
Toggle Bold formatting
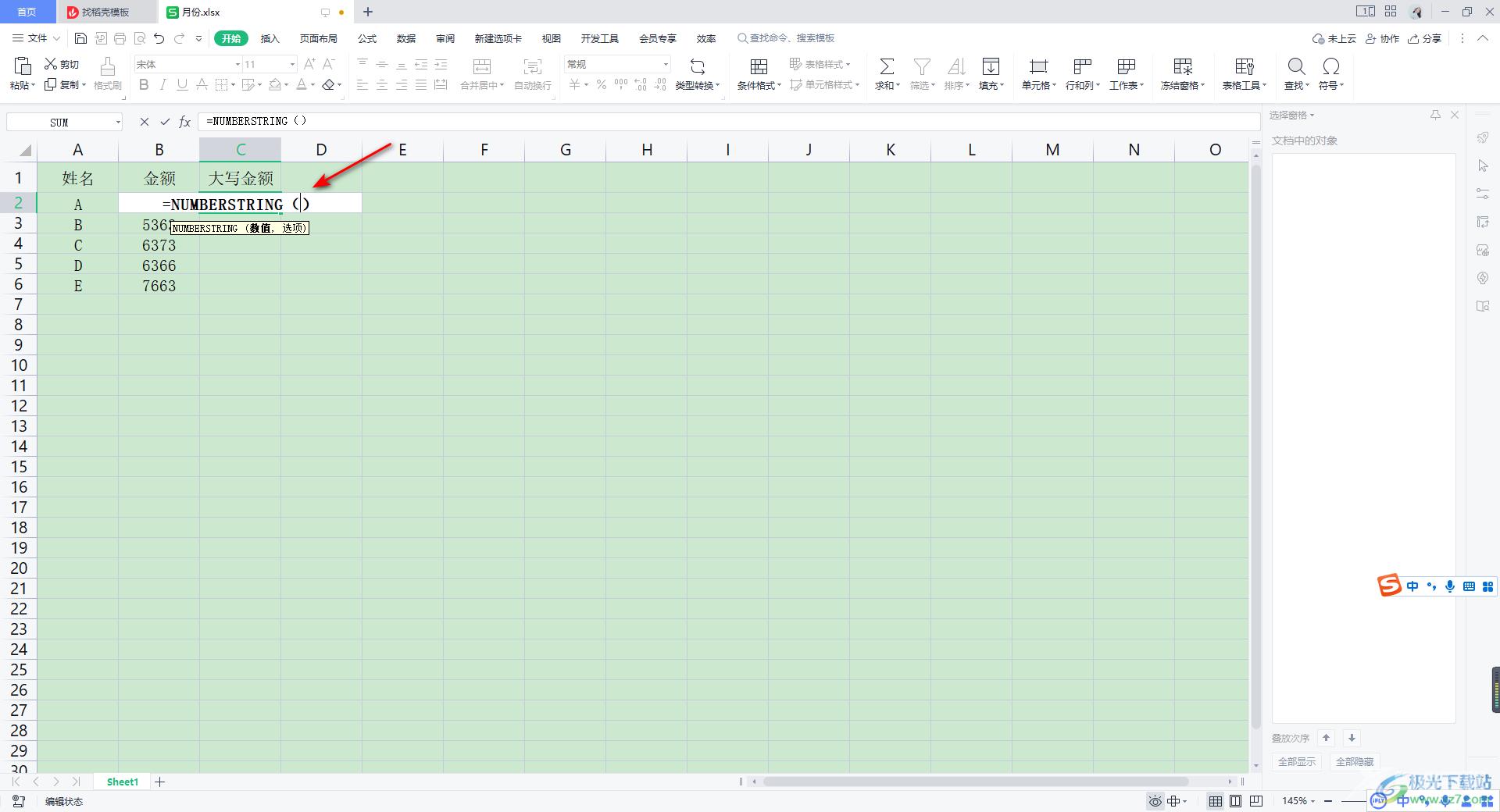pos(144,84)
